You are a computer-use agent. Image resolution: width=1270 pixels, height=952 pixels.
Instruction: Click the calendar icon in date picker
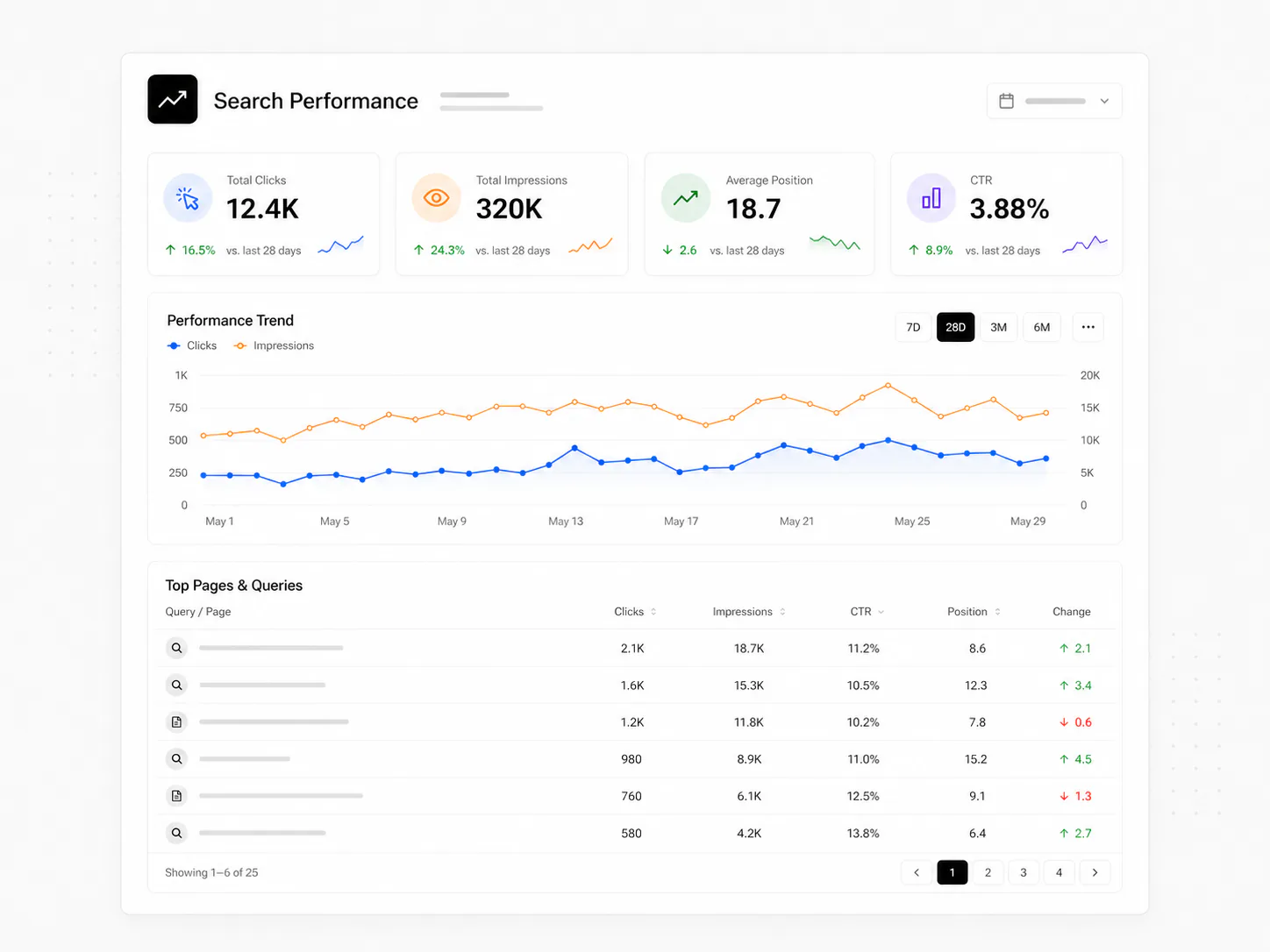[x=1007, y=101]
